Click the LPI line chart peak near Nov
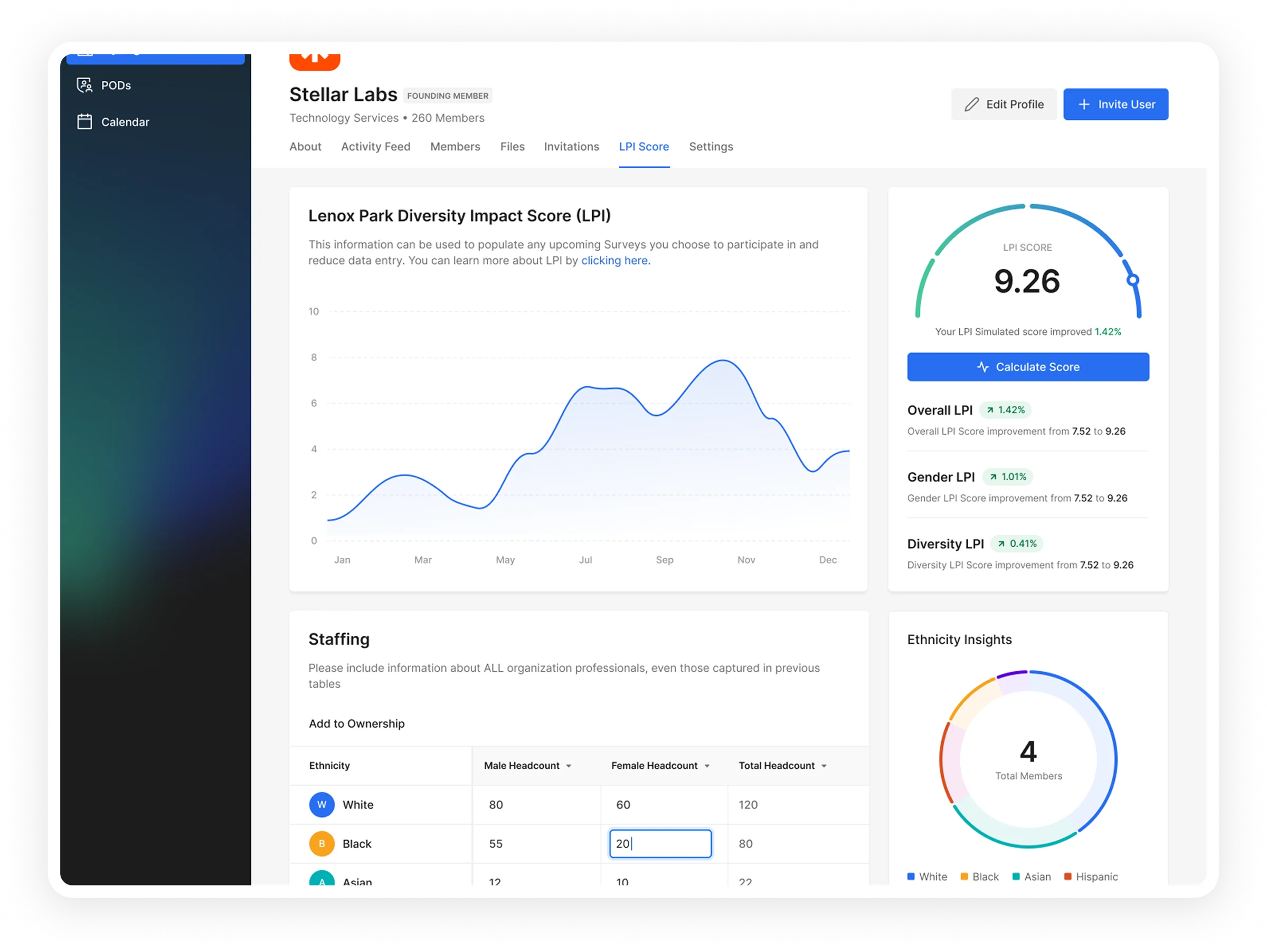This screenshot has width=1267, height=952. click(724, 360)
